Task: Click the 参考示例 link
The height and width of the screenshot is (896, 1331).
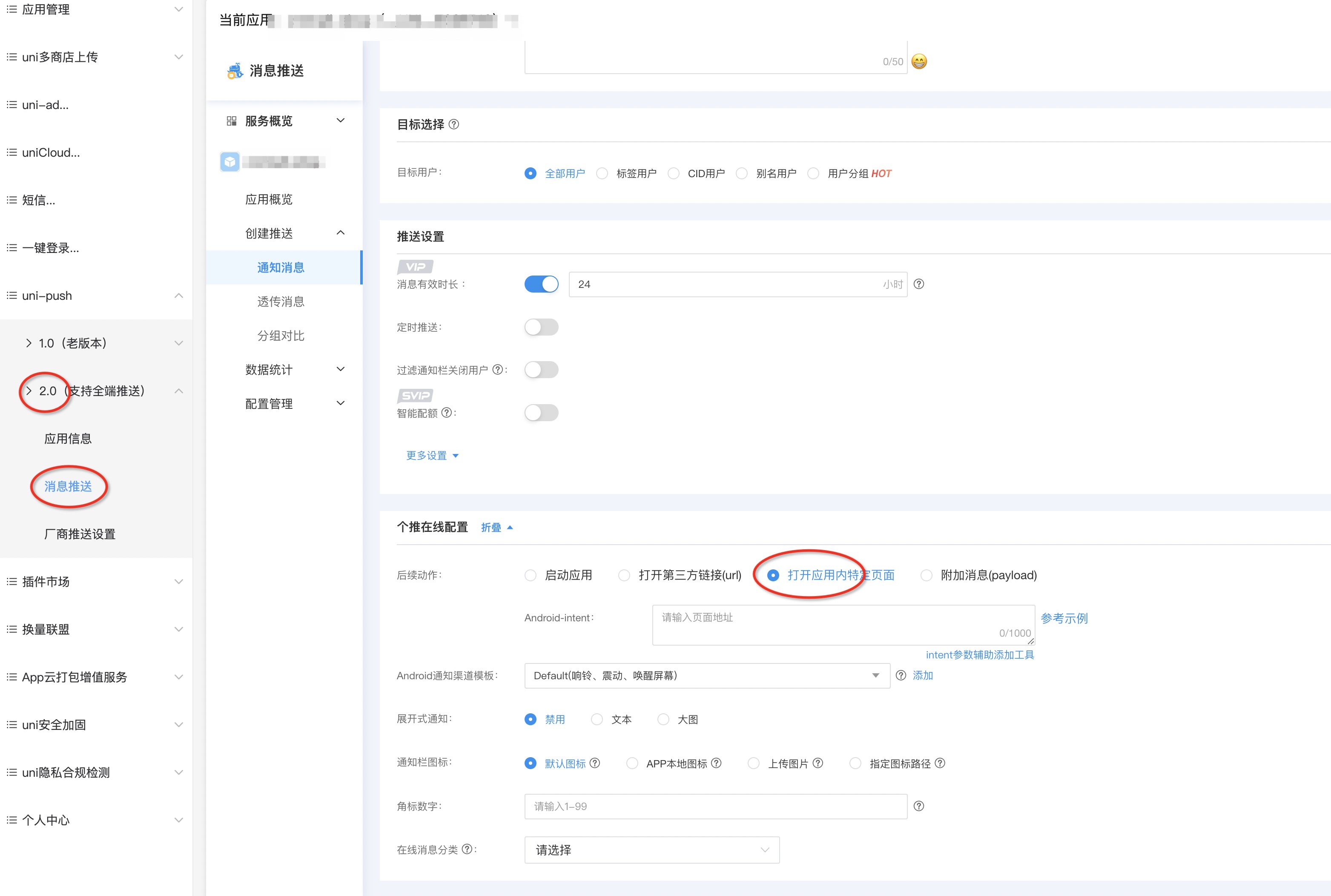Action: point(1064,618)
